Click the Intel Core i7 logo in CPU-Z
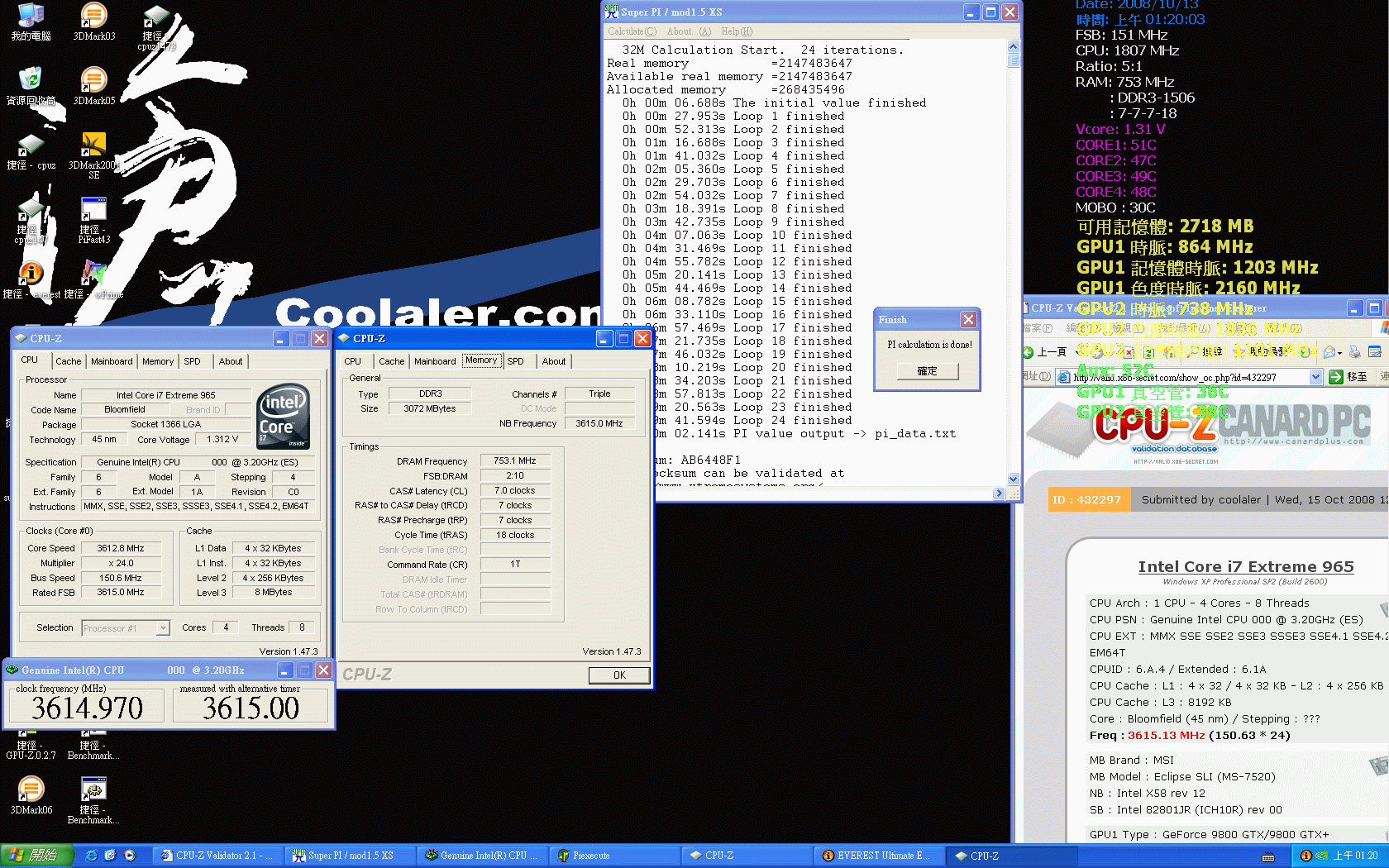Viewport: 1389px width, 868px height. [x=284, y=416]
